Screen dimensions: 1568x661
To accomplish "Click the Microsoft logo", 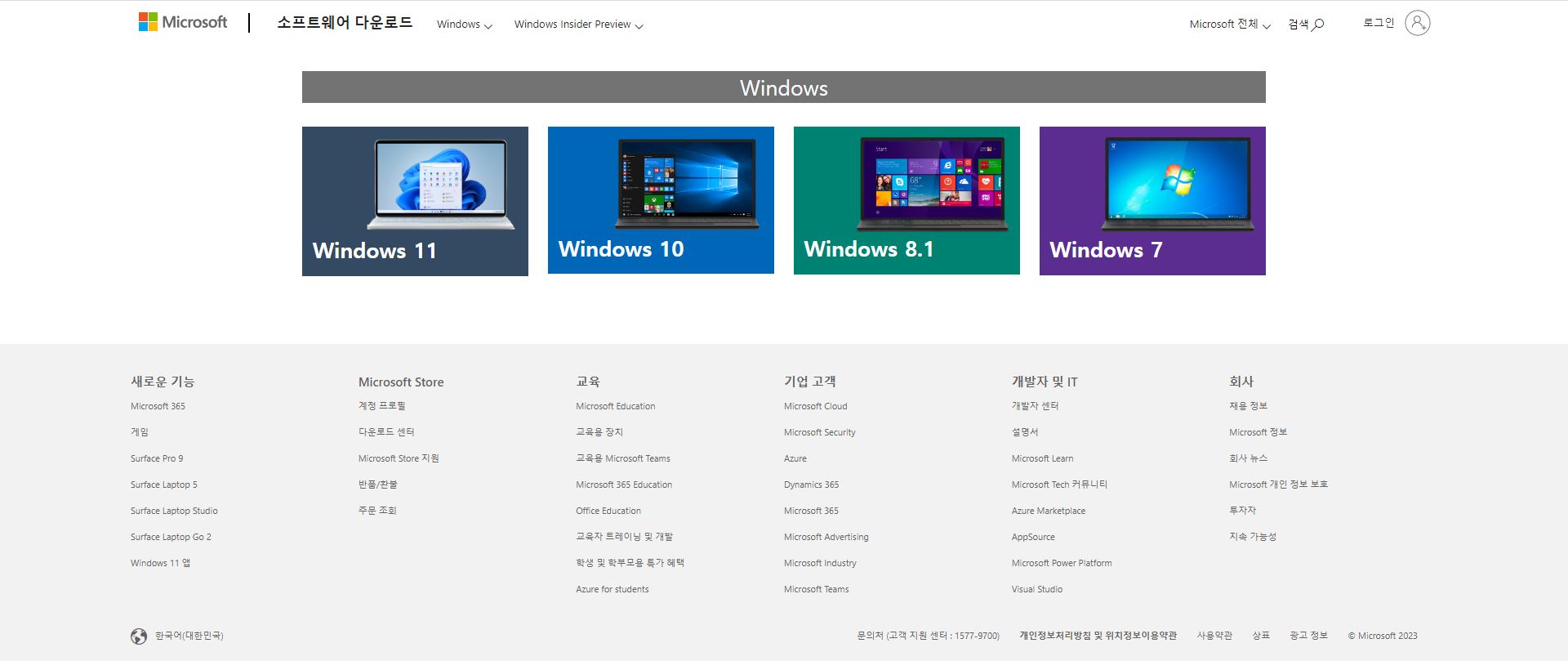I will pos(183,22).
